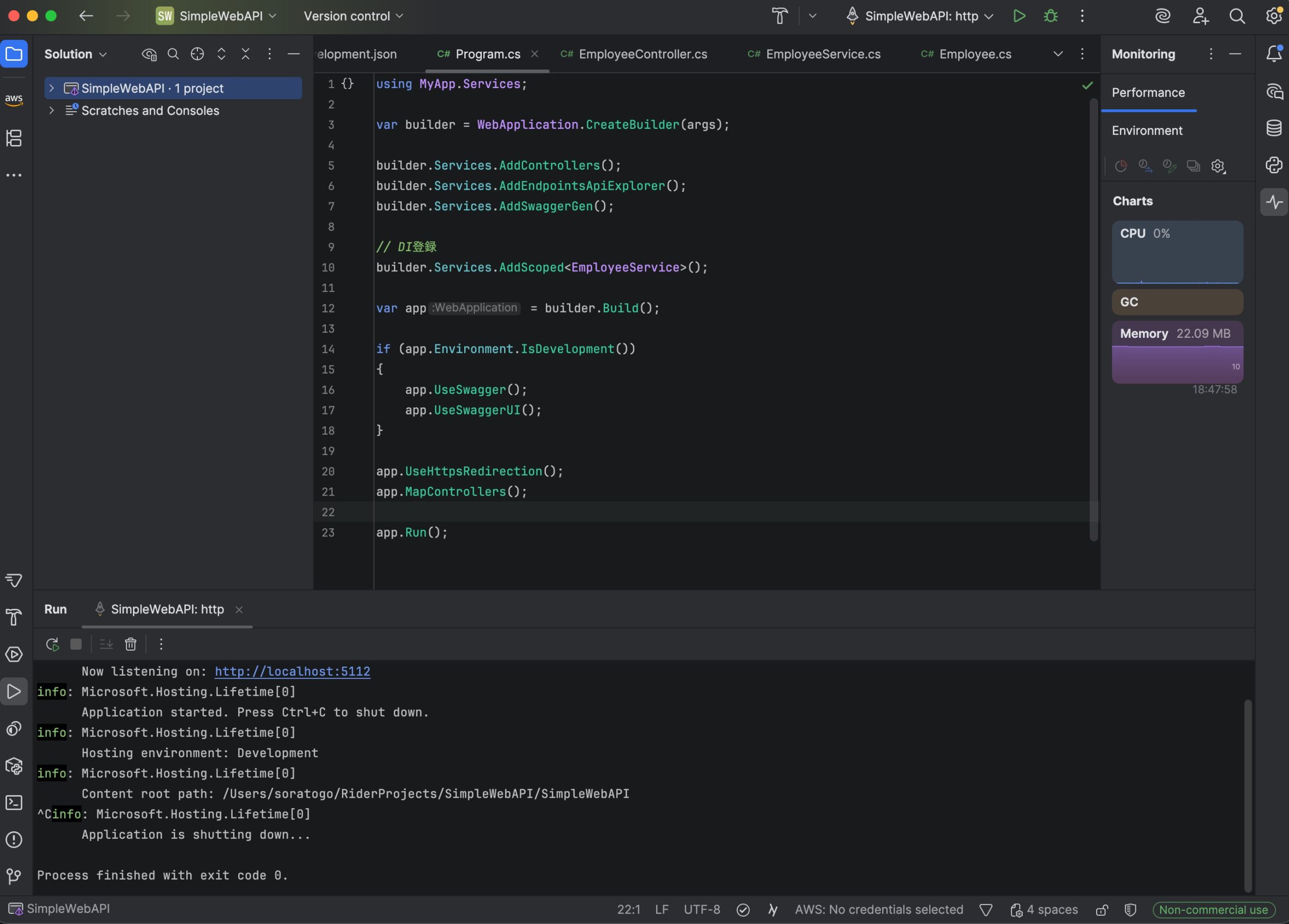Open the Notifications bell
This screenshot has width=1289, height=924.
click(x=1274, y=54)
